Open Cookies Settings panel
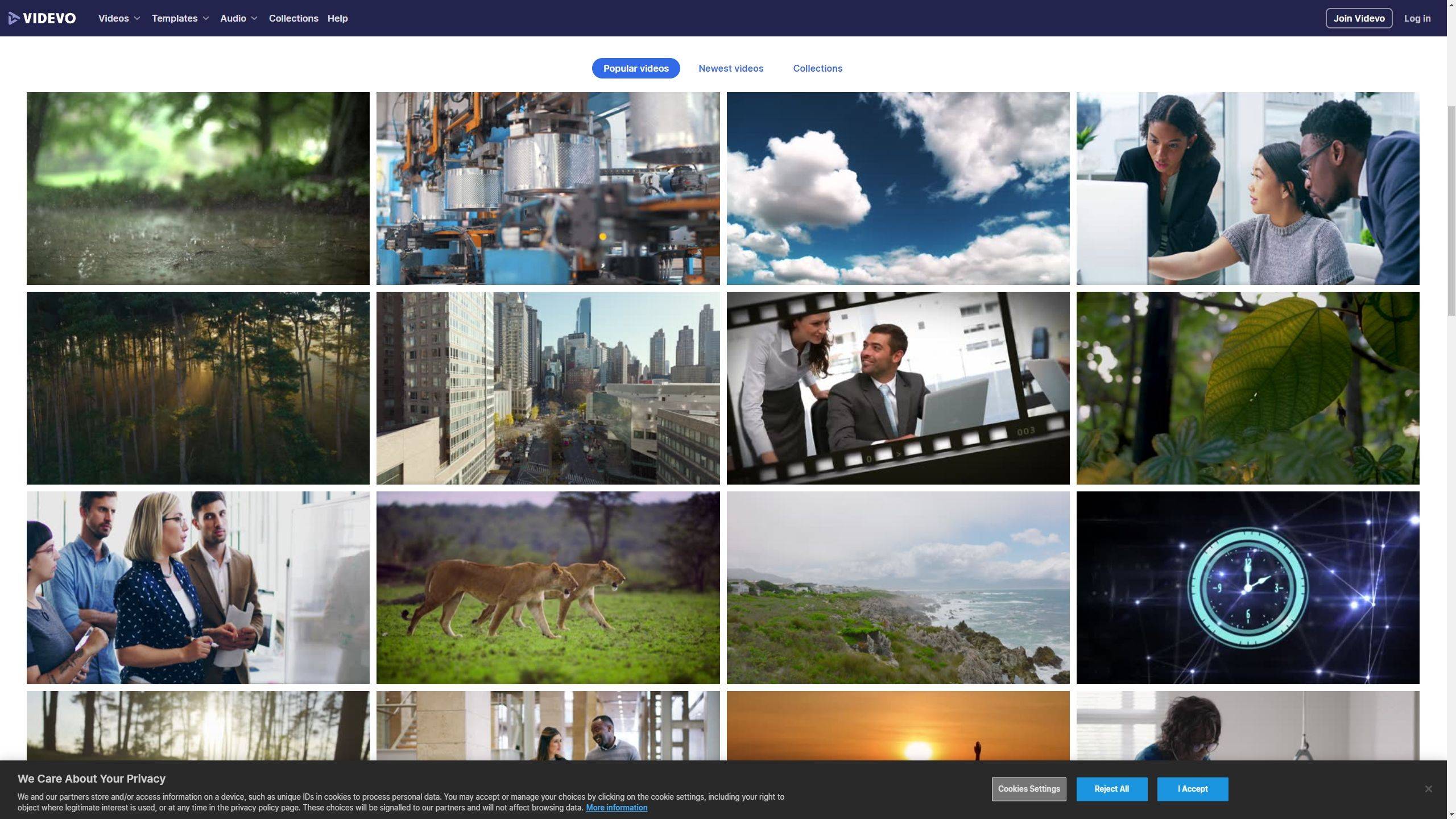The image size is (1456, 819). coord(1028,789)
